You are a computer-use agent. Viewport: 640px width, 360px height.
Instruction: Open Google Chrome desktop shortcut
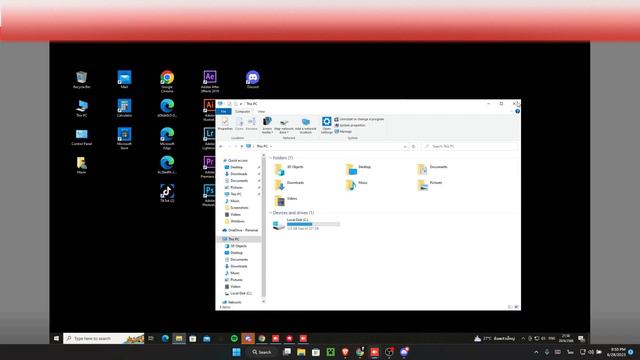coord(167,81)
